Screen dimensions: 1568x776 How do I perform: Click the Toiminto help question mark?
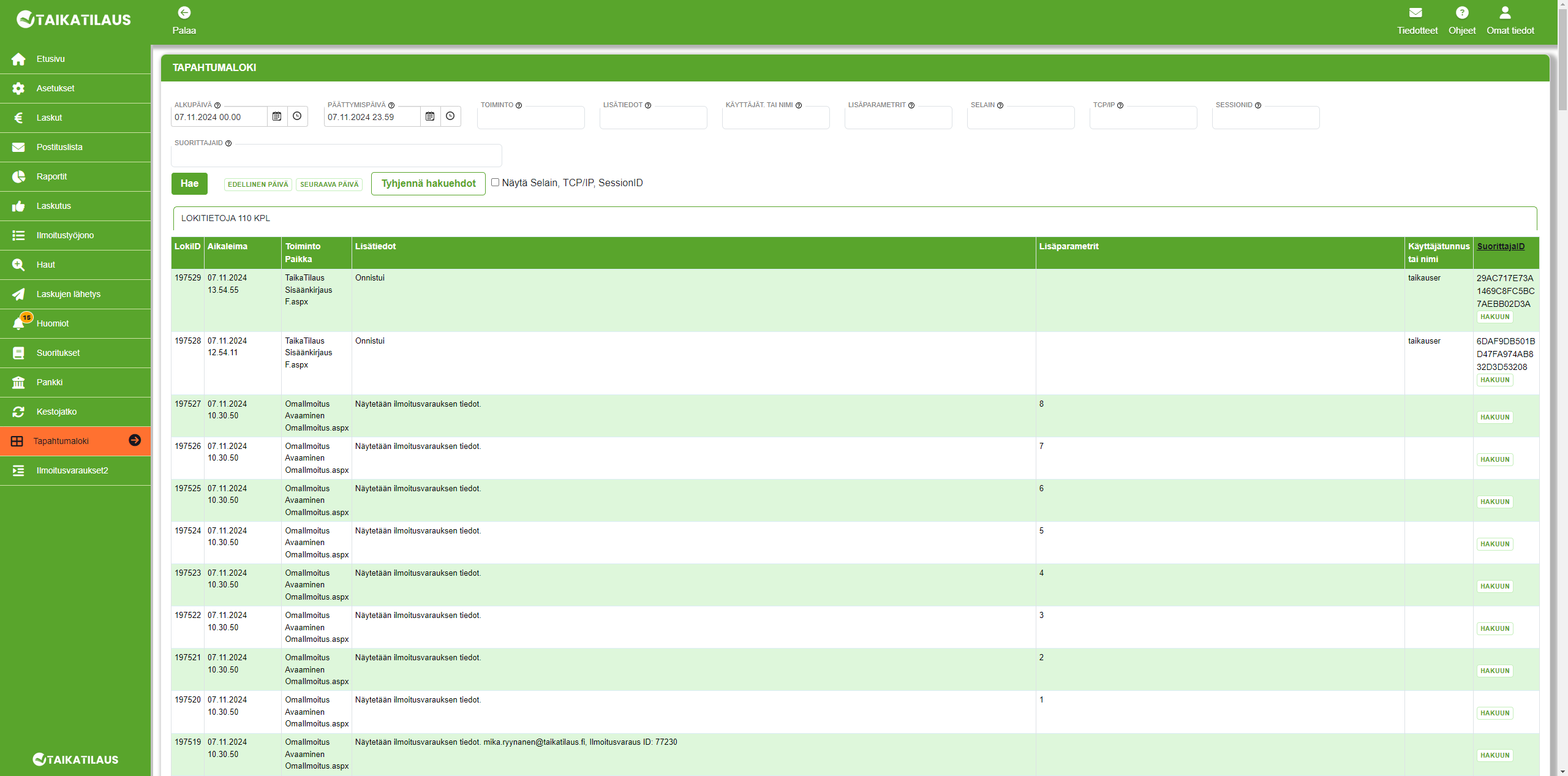[519, 105]
